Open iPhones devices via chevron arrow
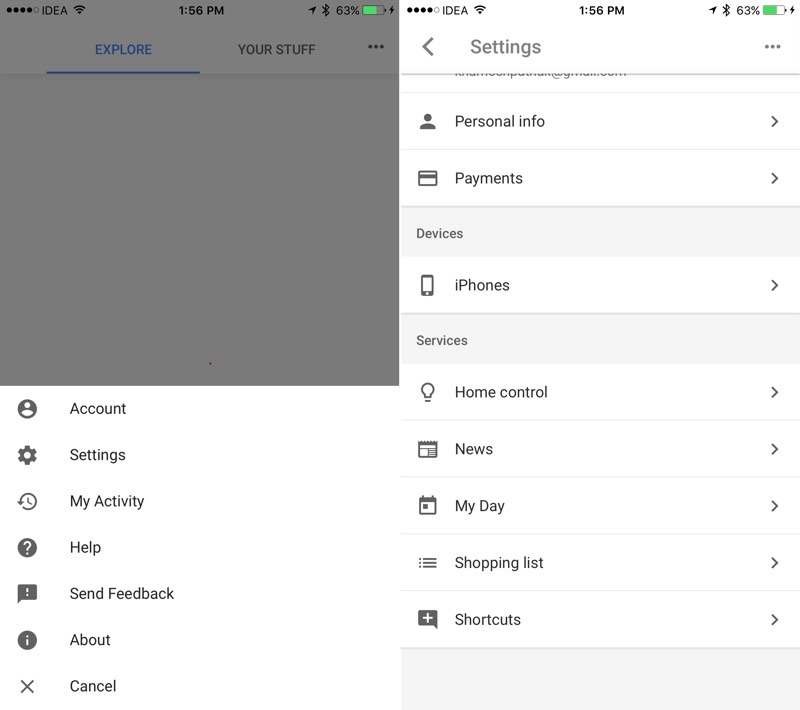This screenshot has width=800, height=710. [774, 285]
